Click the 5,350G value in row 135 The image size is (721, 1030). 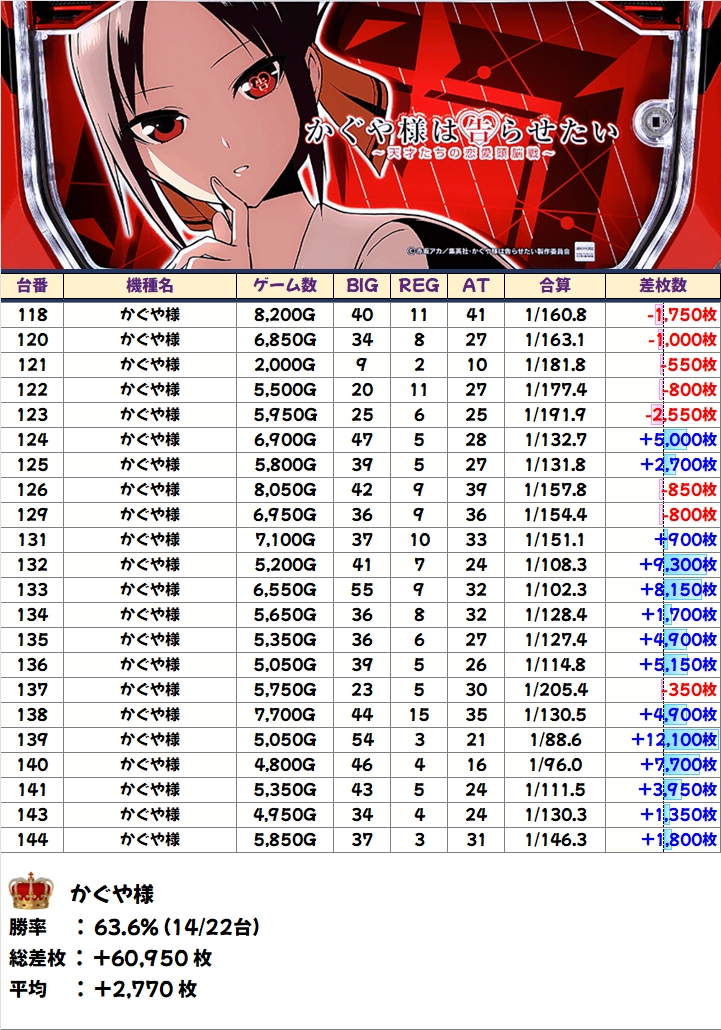pyautogui.click(x=285, y=639)
